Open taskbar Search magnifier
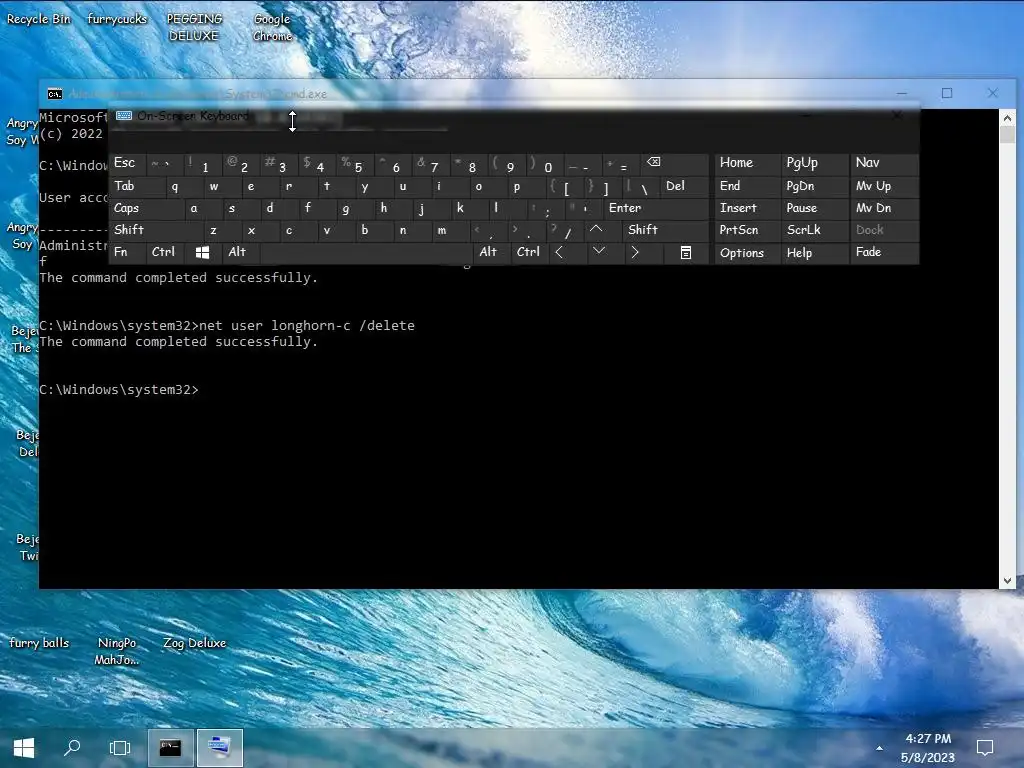The width and height of the screenshot is (1024, 768). point(72,747)
